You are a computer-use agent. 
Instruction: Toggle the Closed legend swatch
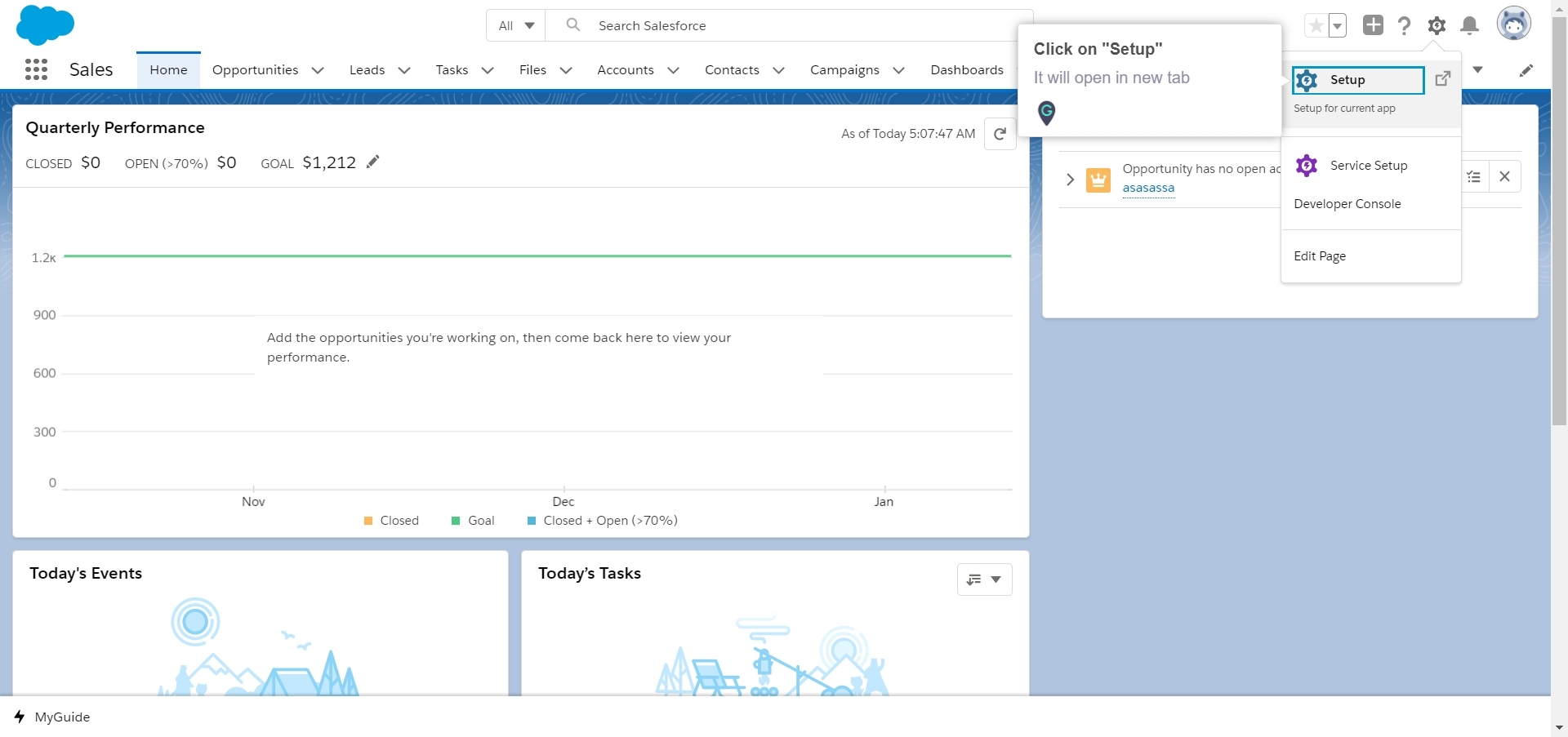(368, 521)
